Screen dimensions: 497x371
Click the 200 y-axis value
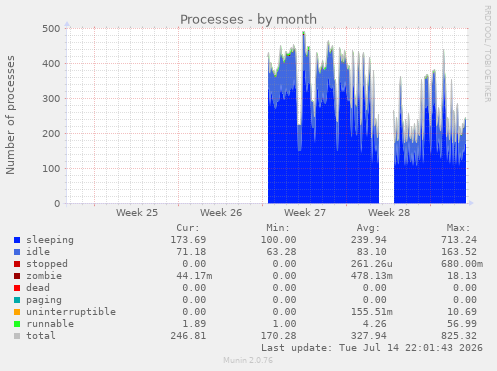51,134
